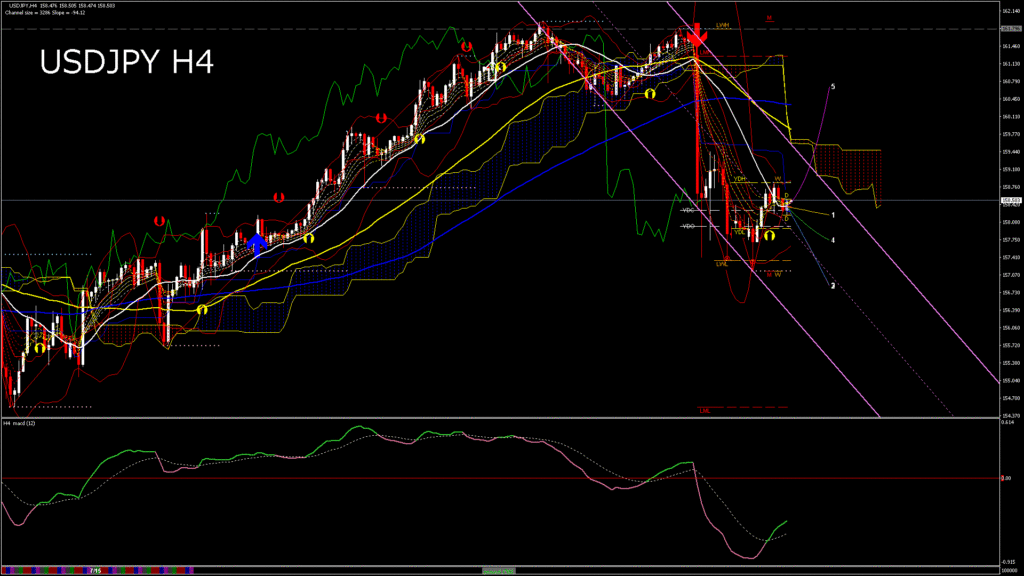Select the yellow marker beneath the YDL label

coord(769,236)
